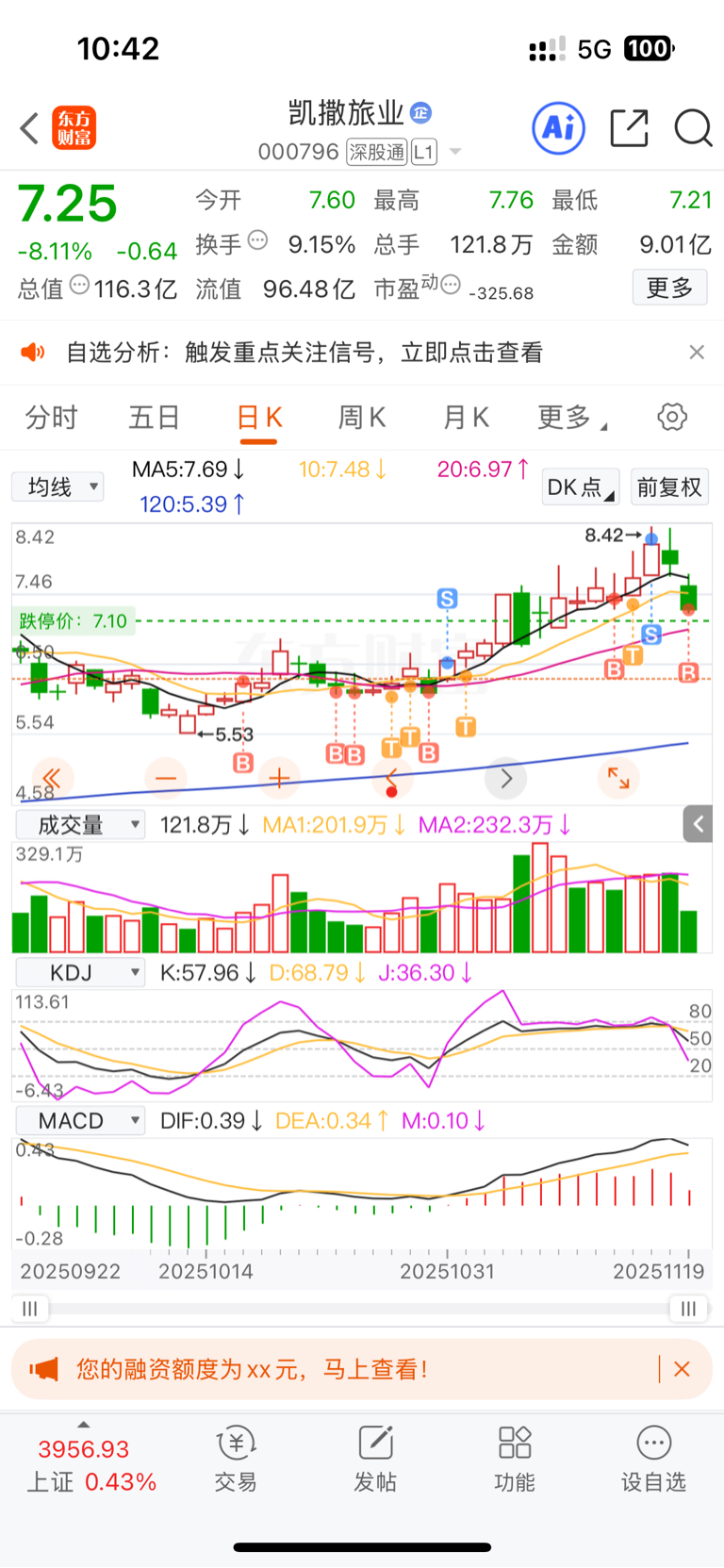
Task: Open 更多 quote details button
Action: click(x=669, y=288)
